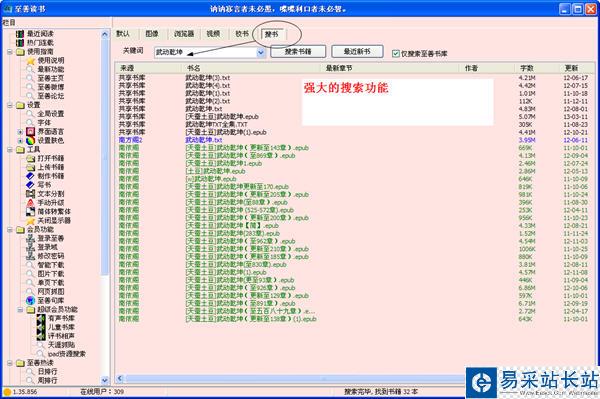The height and width of the screenshot is (399, 600).
Task: Click the star icon beside 关闭显示器
Action: [31, 221]
